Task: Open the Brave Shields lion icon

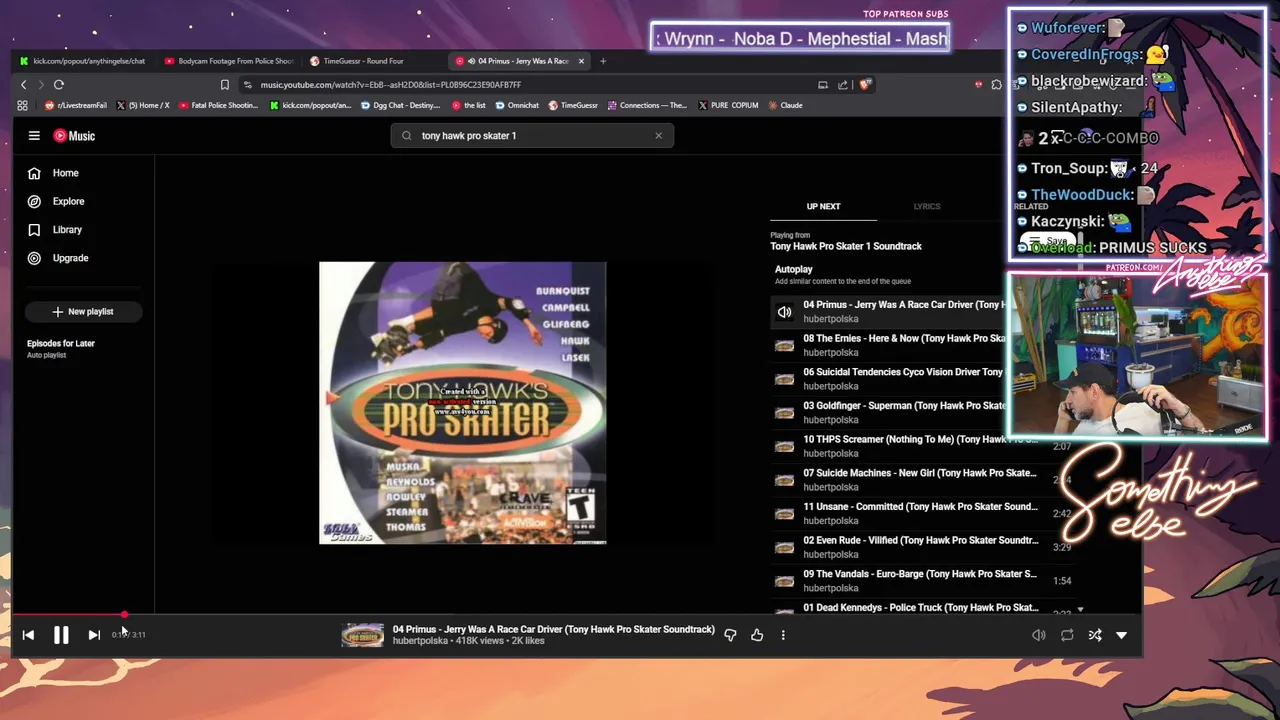Action: tap(865, 85)
